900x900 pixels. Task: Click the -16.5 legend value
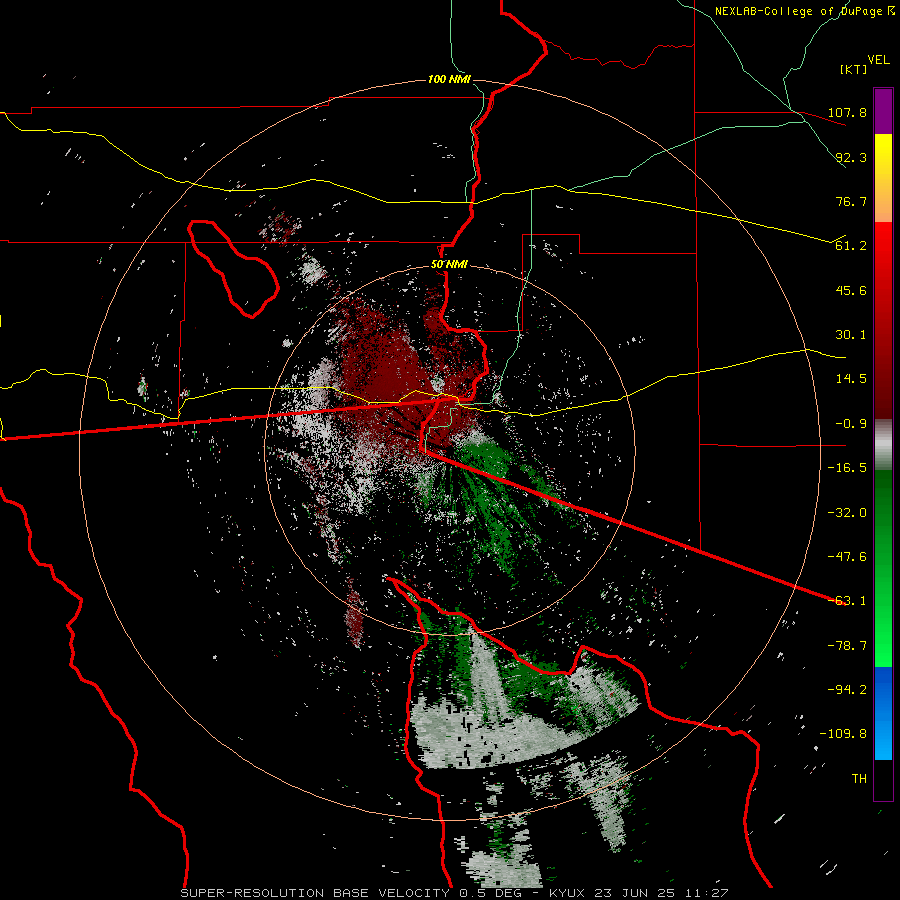tap(847, 468)
